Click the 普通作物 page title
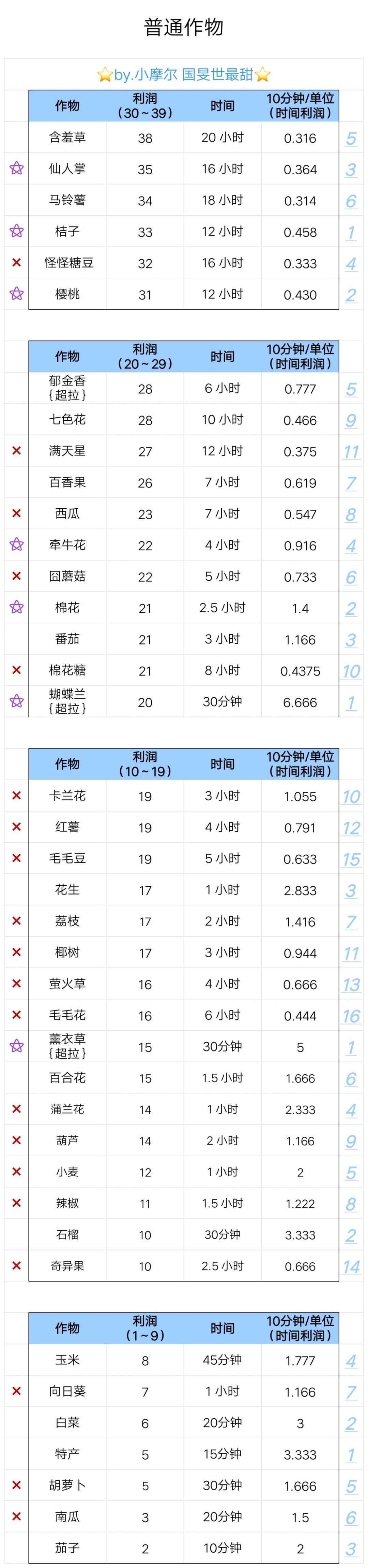The width and height of the screenshot is (368, 1568). point(184,27)
